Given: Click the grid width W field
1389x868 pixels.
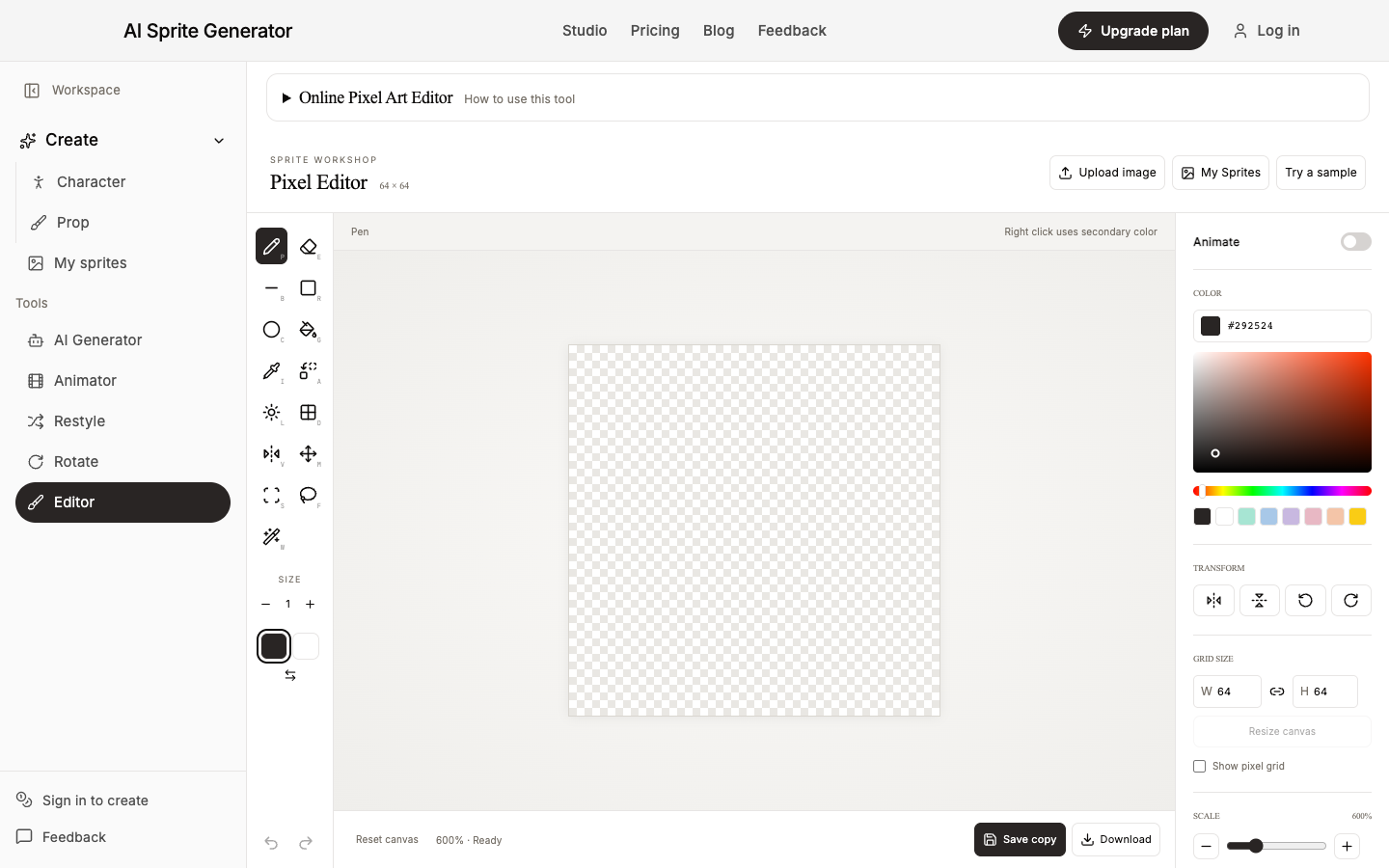Looking at the screenshot, I should click(1227, 692).
